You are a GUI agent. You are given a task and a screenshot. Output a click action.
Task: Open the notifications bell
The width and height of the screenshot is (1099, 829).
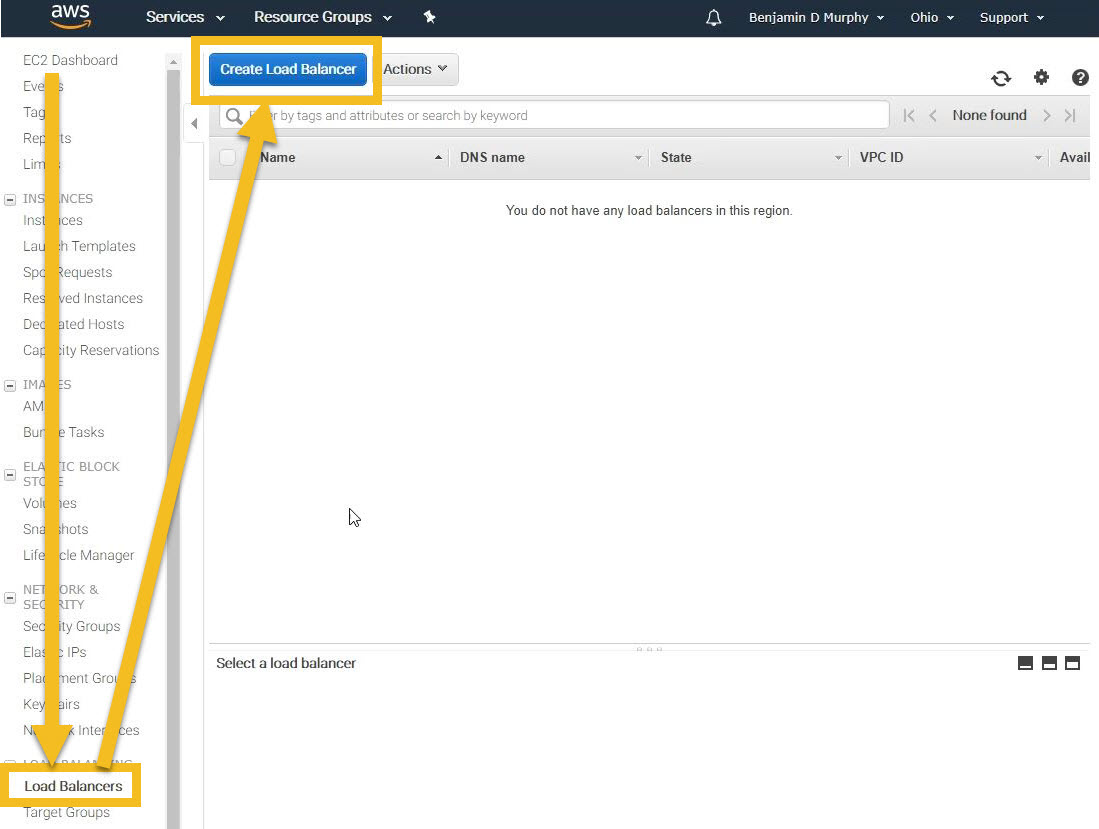(713, 18)
